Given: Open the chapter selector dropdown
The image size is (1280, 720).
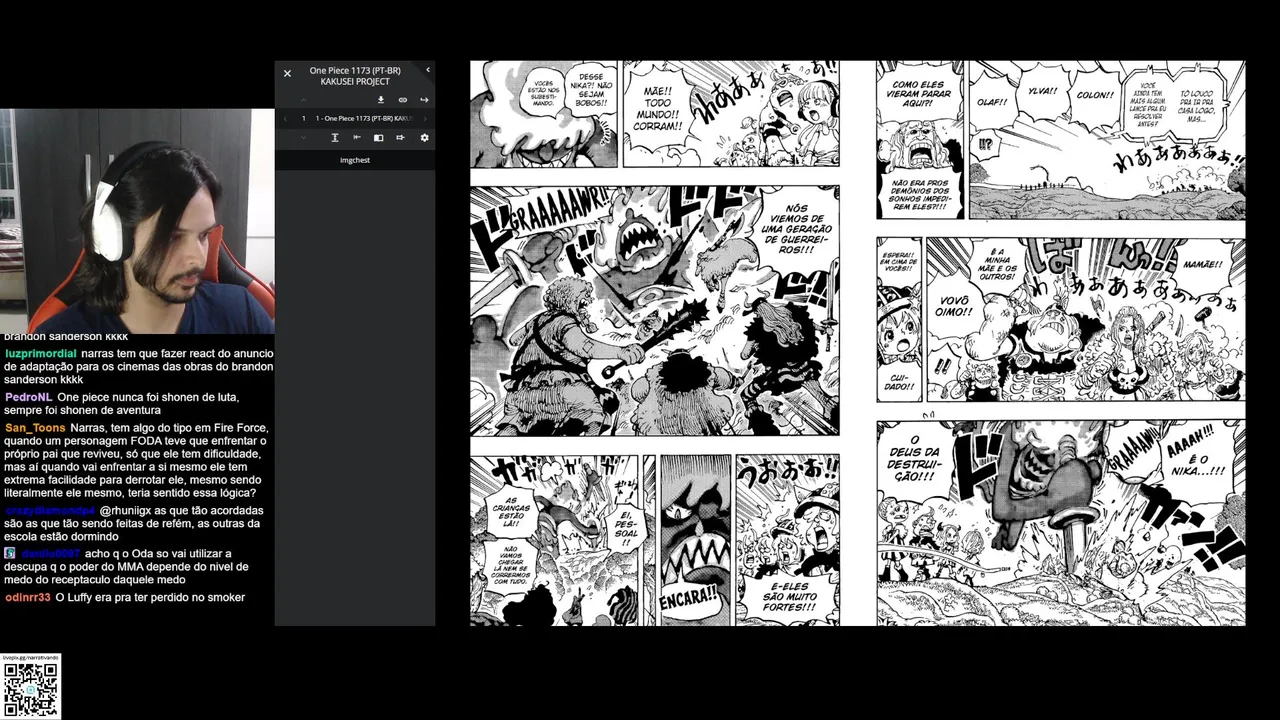Looking at the screenshot, I should pyautogui.click(x=364, y=118).
